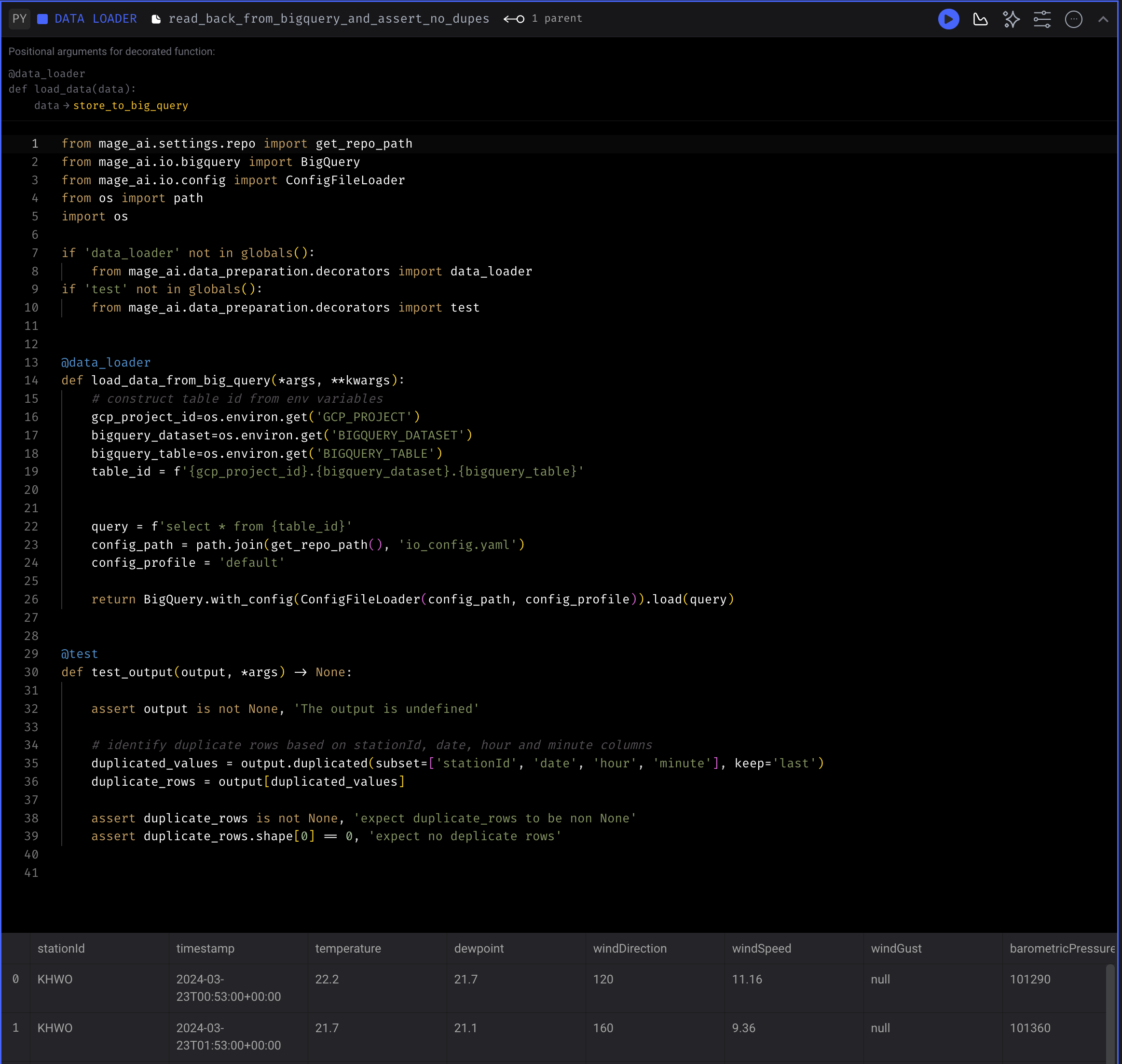
Task: Click the 'return BigQuery.with_config' line
Action: 413,600
